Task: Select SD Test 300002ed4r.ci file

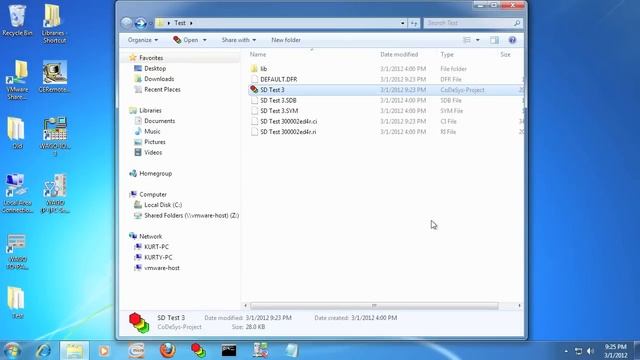Action: pos(289,122)
